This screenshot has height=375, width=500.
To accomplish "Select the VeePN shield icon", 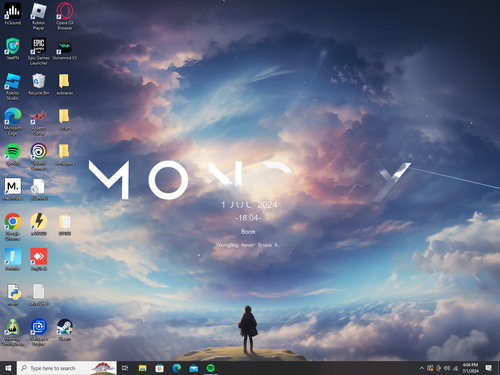I will coord(13,49).
